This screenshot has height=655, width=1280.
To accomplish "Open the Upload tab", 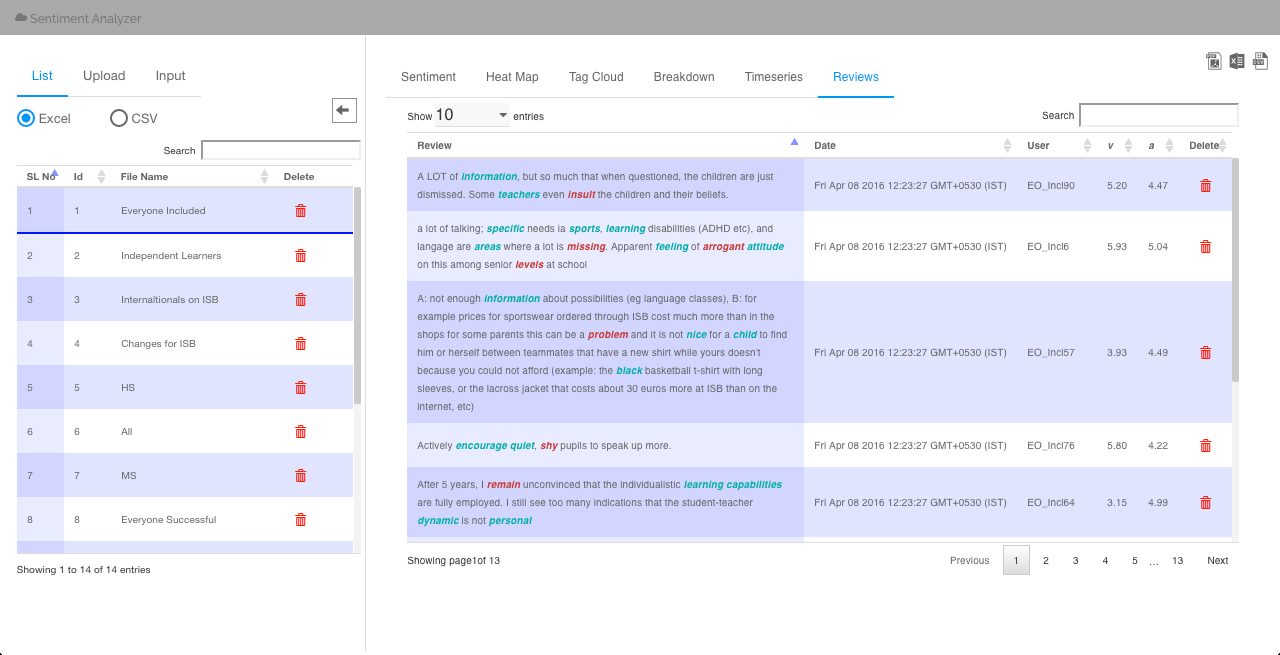I will pyautogui.click(x=104, y=76).
